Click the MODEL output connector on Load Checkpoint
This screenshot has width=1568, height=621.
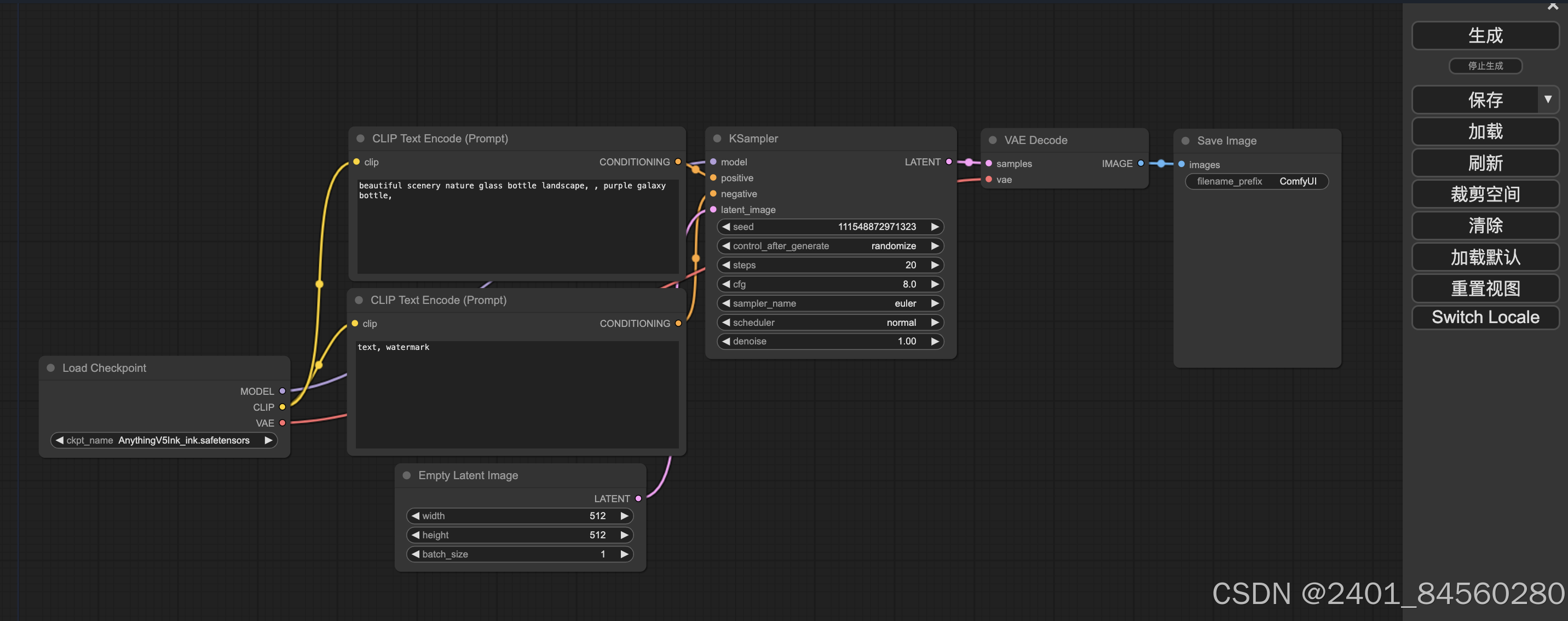(283, 391)
